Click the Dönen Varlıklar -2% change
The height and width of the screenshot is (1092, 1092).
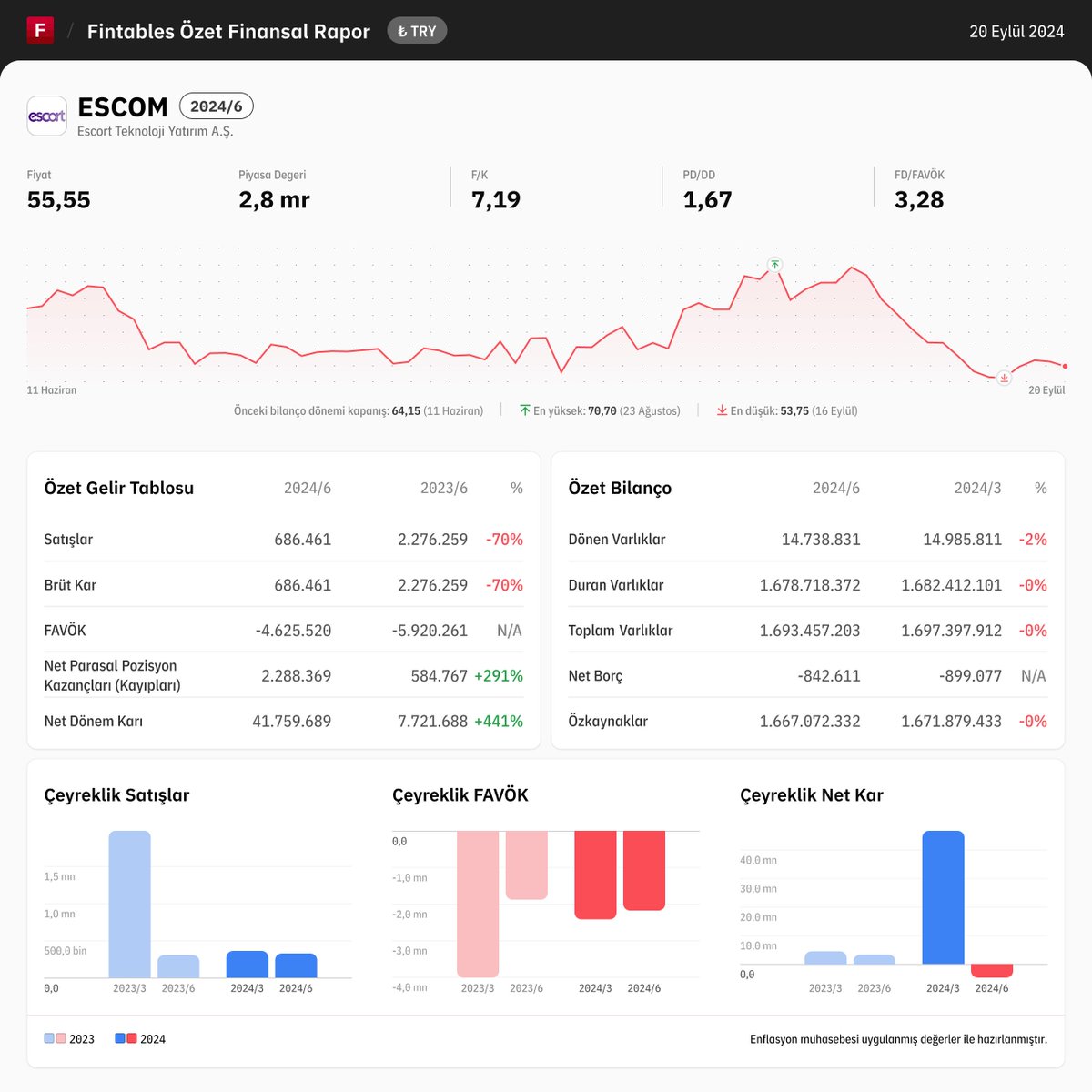click(1033, 540)
